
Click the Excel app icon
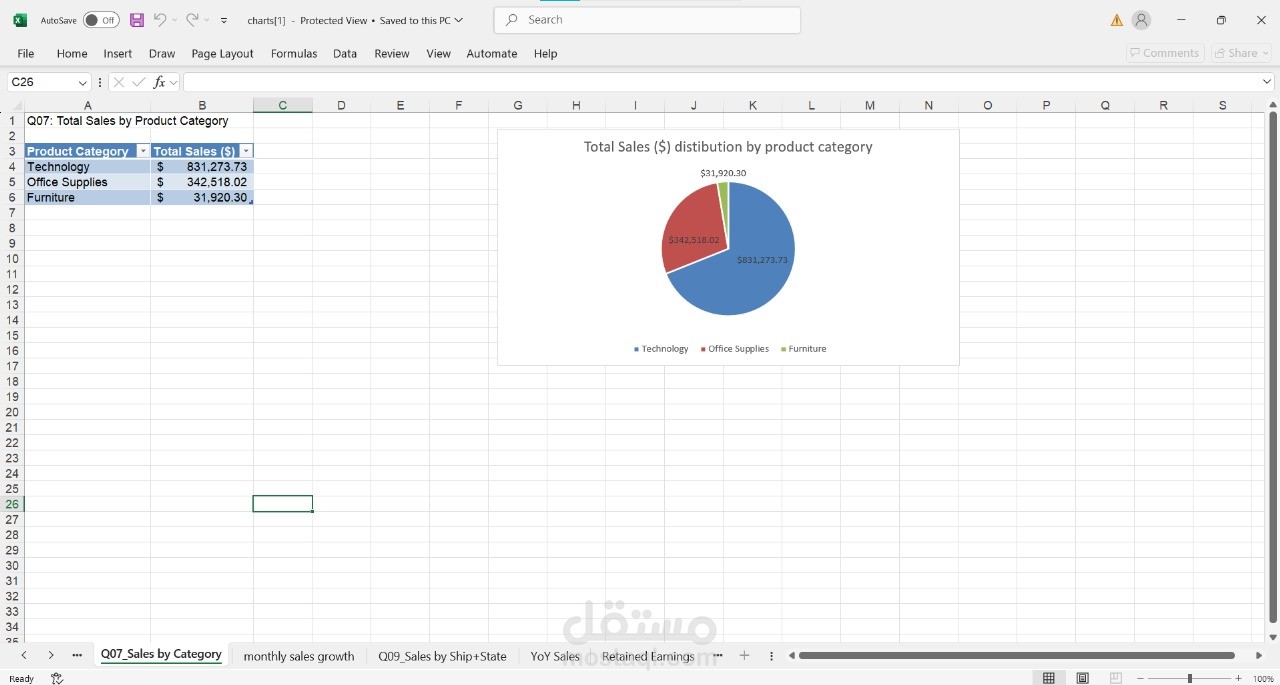pyautogui.click(x=20, y=20)
